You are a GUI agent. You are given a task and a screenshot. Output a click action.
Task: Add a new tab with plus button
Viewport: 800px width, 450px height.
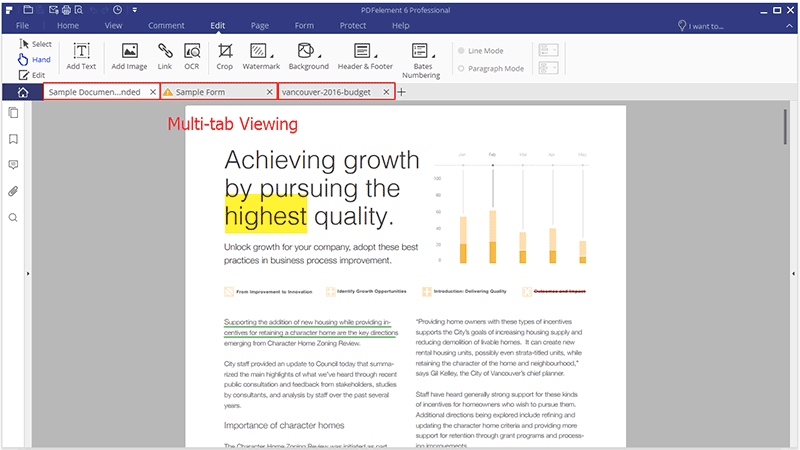pos(402,92)
